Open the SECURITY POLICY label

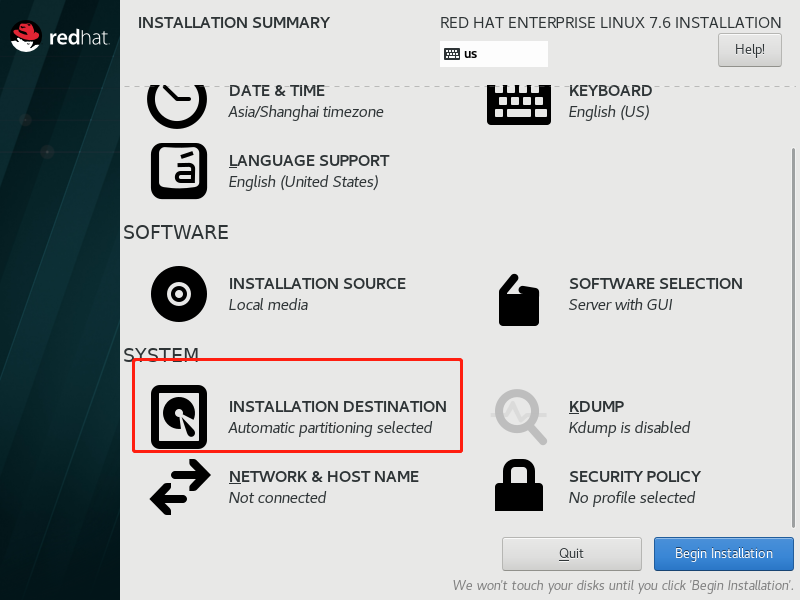[x=635, y=477]
